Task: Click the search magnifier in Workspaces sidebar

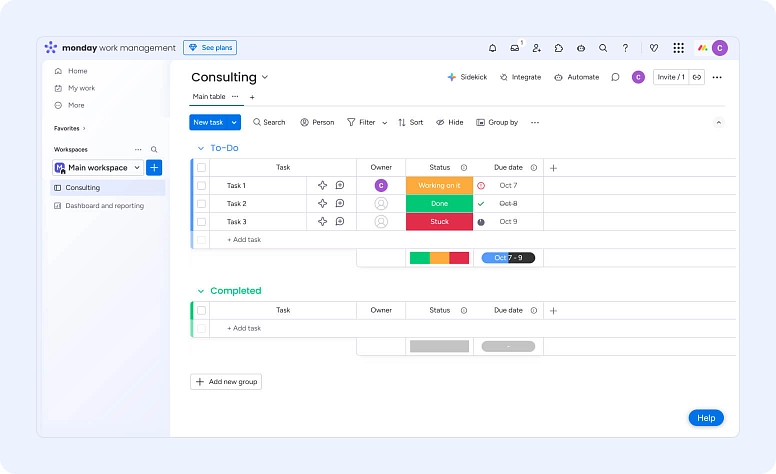Action: [x=154, y=150]
